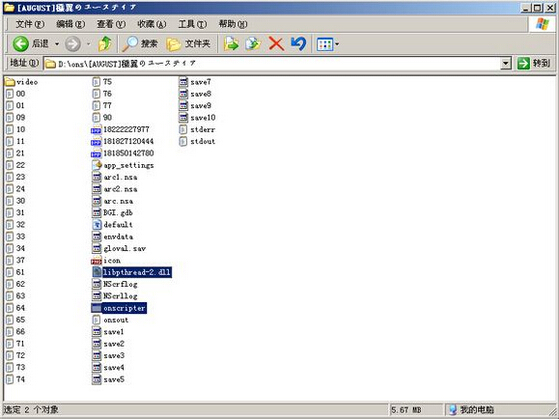The height and width of the screenshot is (420, 559).
Task: Open the Search magnifier tool
Action: pos(140,44)
